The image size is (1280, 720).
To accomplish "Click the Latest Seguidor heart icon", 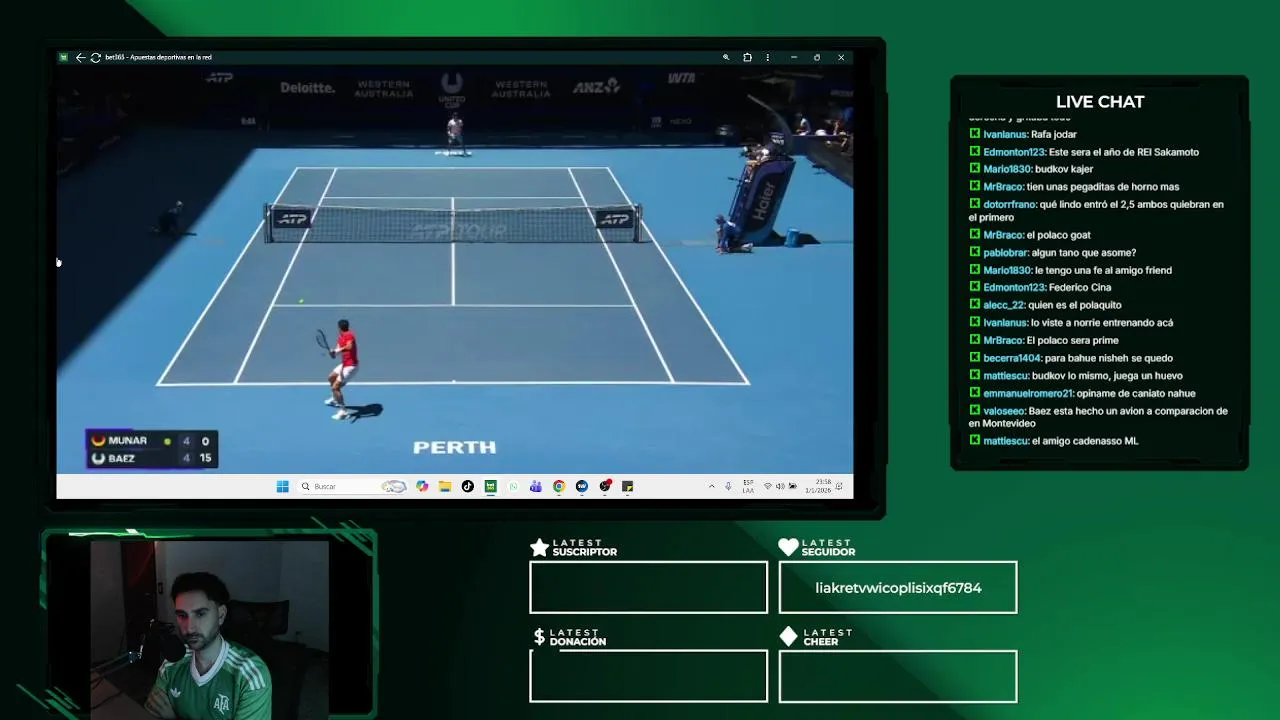I will coord(788,547).
